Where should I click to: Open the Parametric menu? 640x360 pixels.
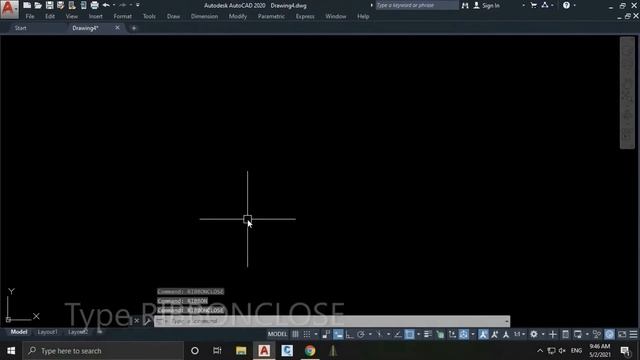pos(271,16)
